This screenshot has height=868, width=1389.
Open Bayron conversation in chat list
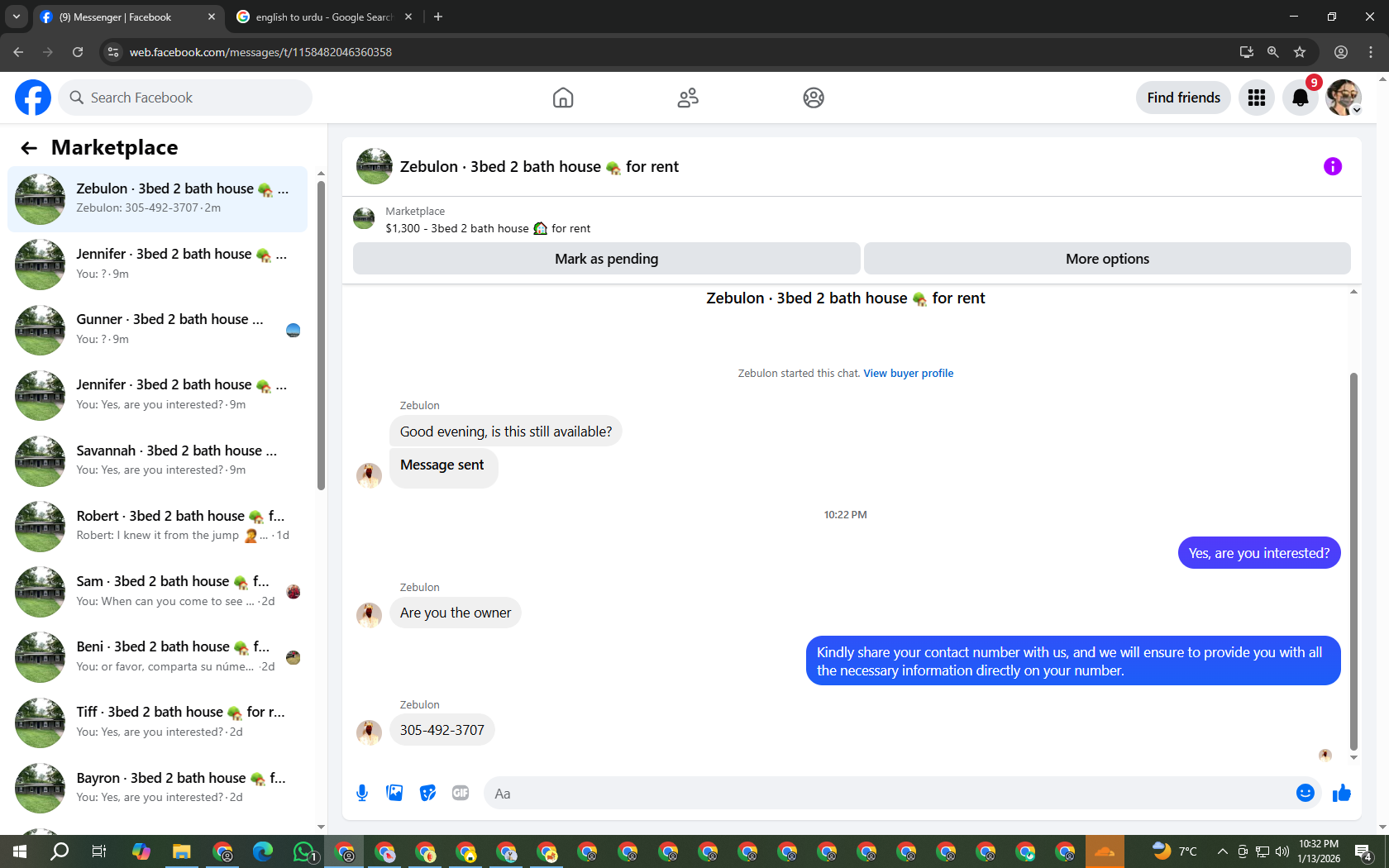pos(157,788)
